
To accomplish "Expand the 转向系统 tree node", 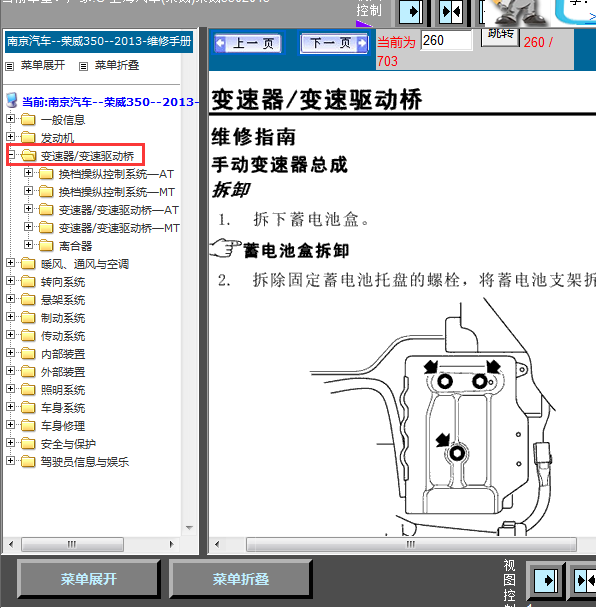I will (10, 280).
